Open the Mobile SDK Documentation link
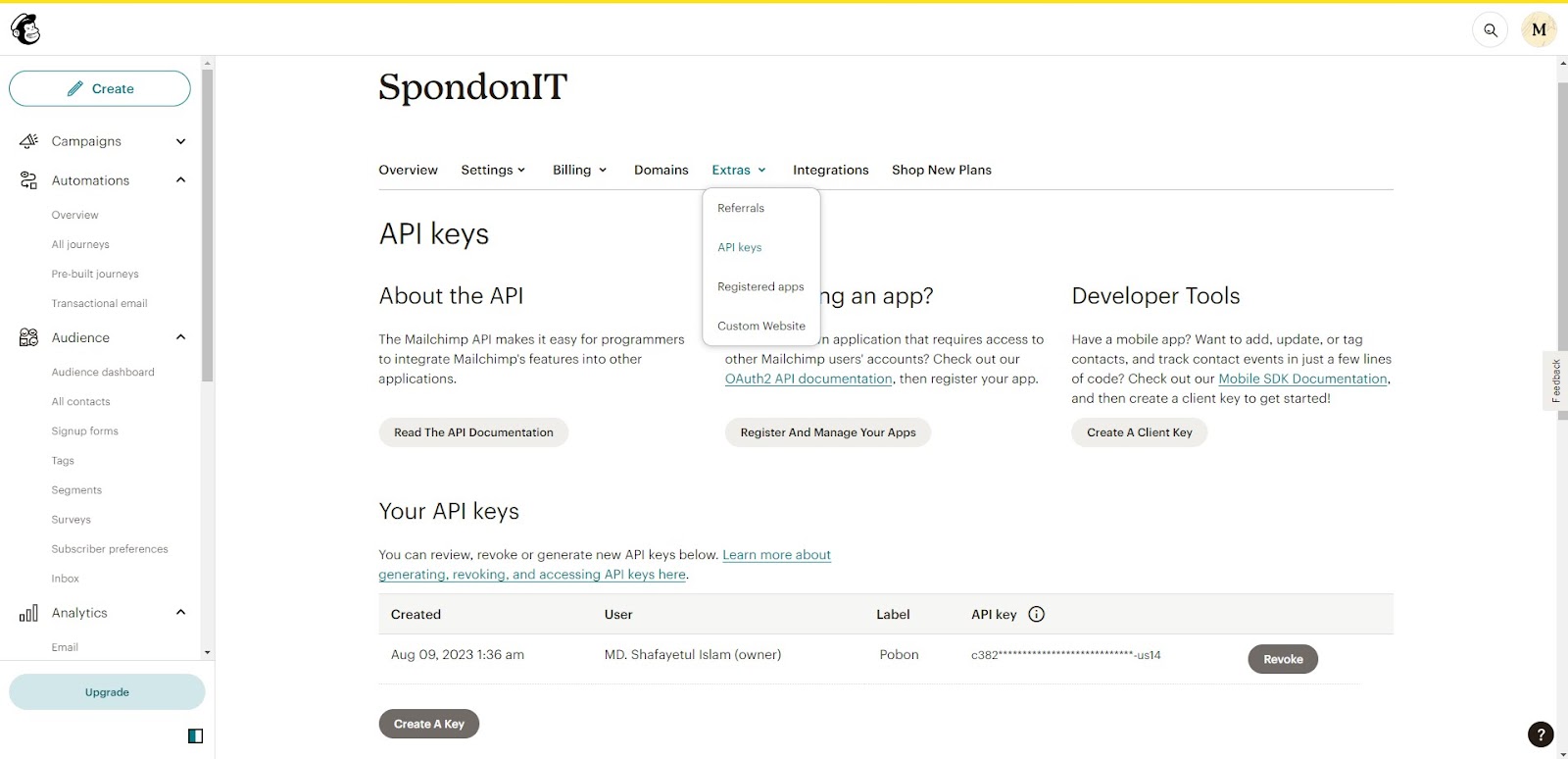The image size is (1568, 759). click(1302, 379)
